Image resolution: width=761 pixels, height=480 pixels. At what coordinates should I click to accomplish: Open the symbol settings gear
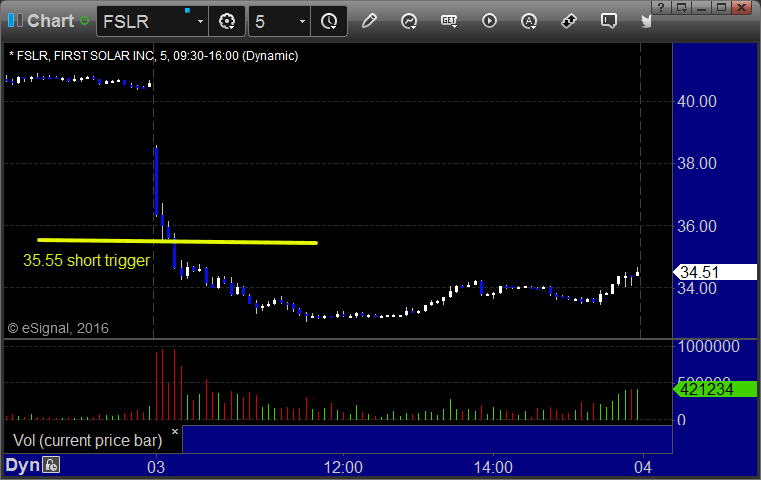coord(227,21)
